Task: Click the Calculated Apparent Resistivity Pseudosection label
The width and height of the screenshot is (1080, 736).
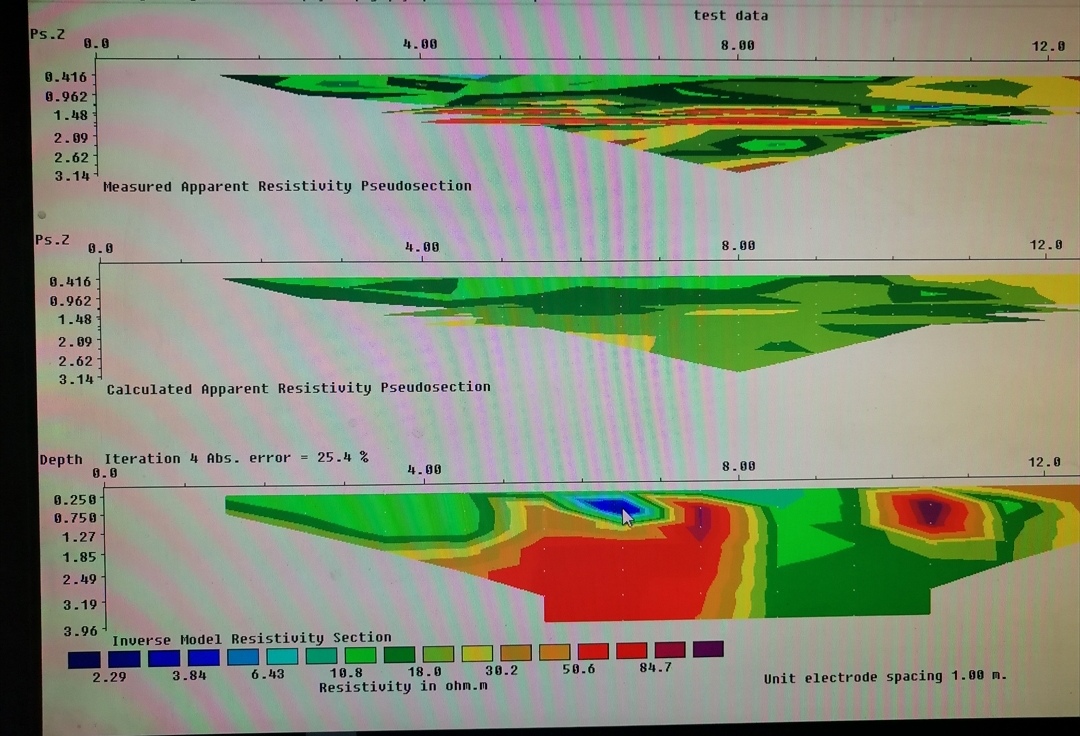Action: [298, 388]
